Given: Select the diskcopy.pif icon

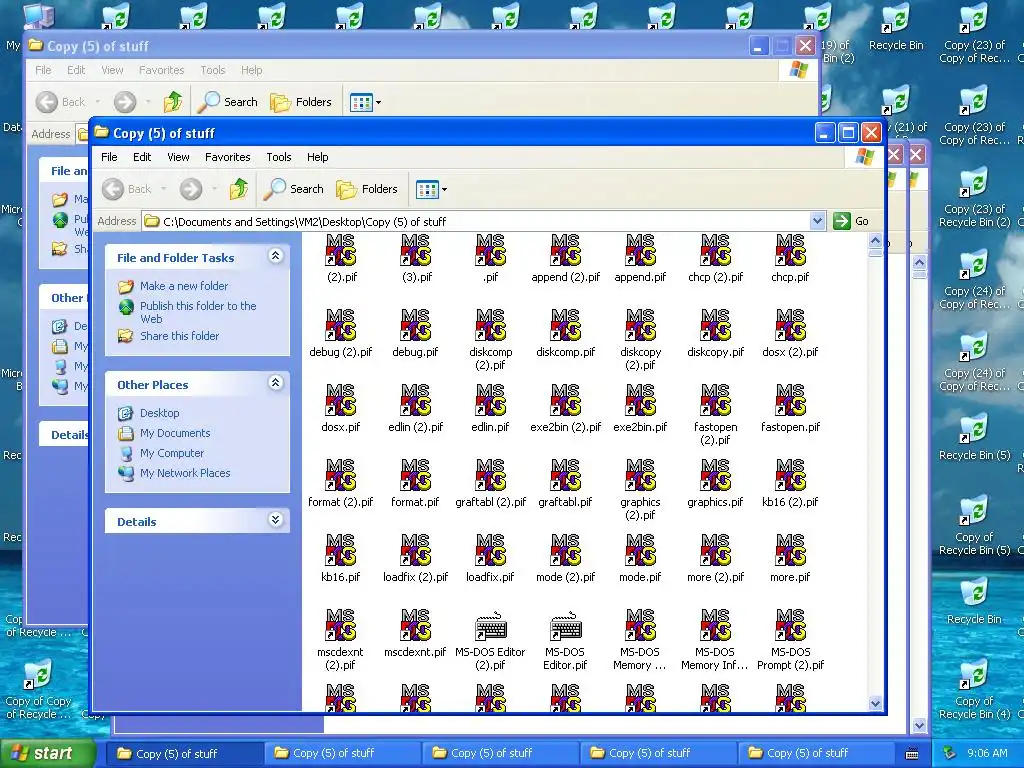Looking at the screenshot, I should click(715, 325).
